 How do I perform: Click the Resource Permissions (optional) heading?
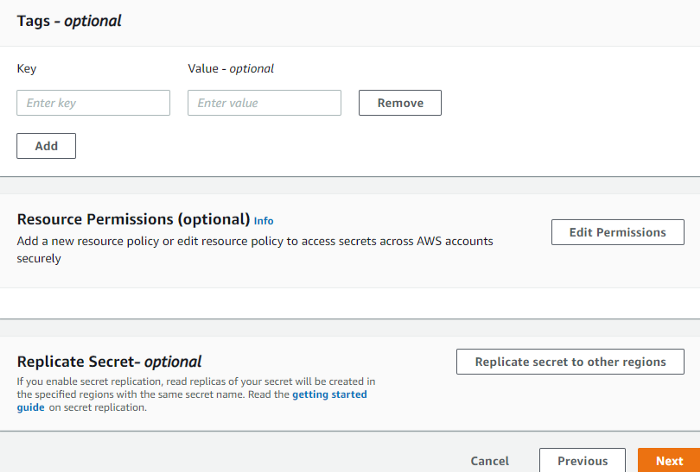pyautogui.click(x=133, y=219)
